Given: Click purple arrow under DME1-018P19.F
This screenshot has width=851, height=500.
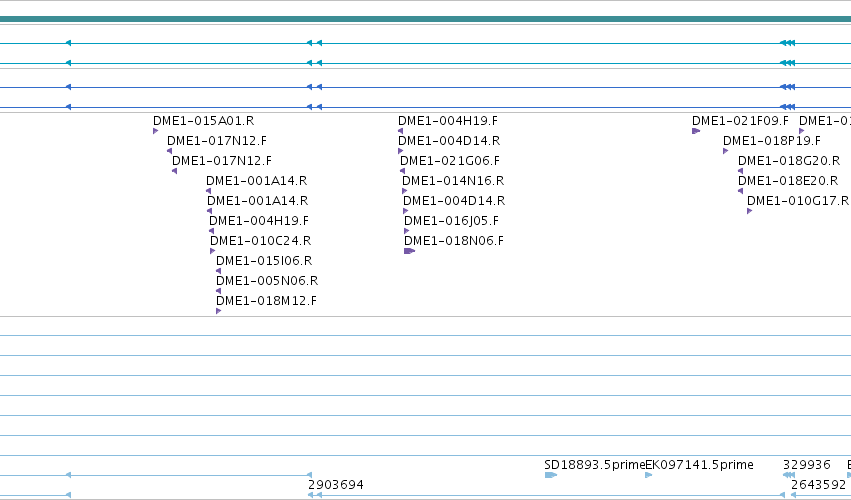Looking at the screenshot, I should 726,151.
